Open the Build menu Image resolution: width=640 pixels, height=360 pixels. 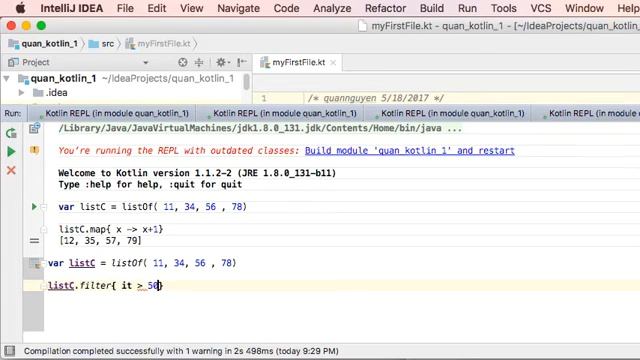[x=431, y=8]
